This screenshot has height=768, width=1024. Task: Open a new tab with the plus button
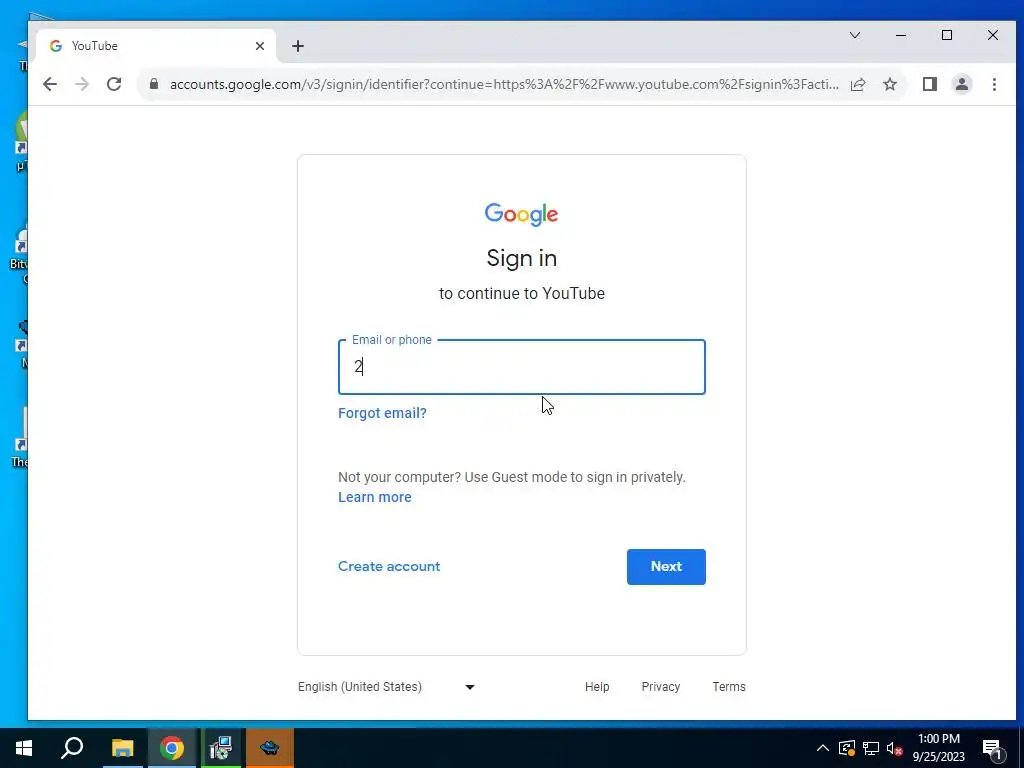pyautogui.click(x=298, y=46)
